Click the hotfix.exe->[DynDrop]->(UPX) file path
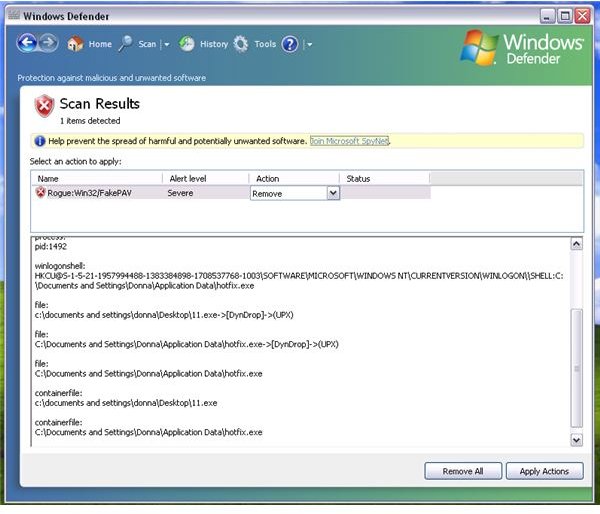Image resolution: width=600 pixels, height=514 pixels. (x=187, y=344)
